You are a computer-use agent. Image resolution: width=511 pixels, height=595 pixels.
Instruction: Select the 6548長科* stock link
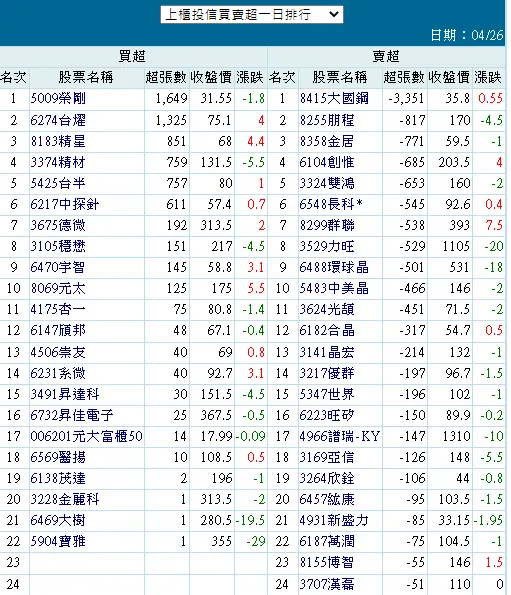(x=331, y=205)
